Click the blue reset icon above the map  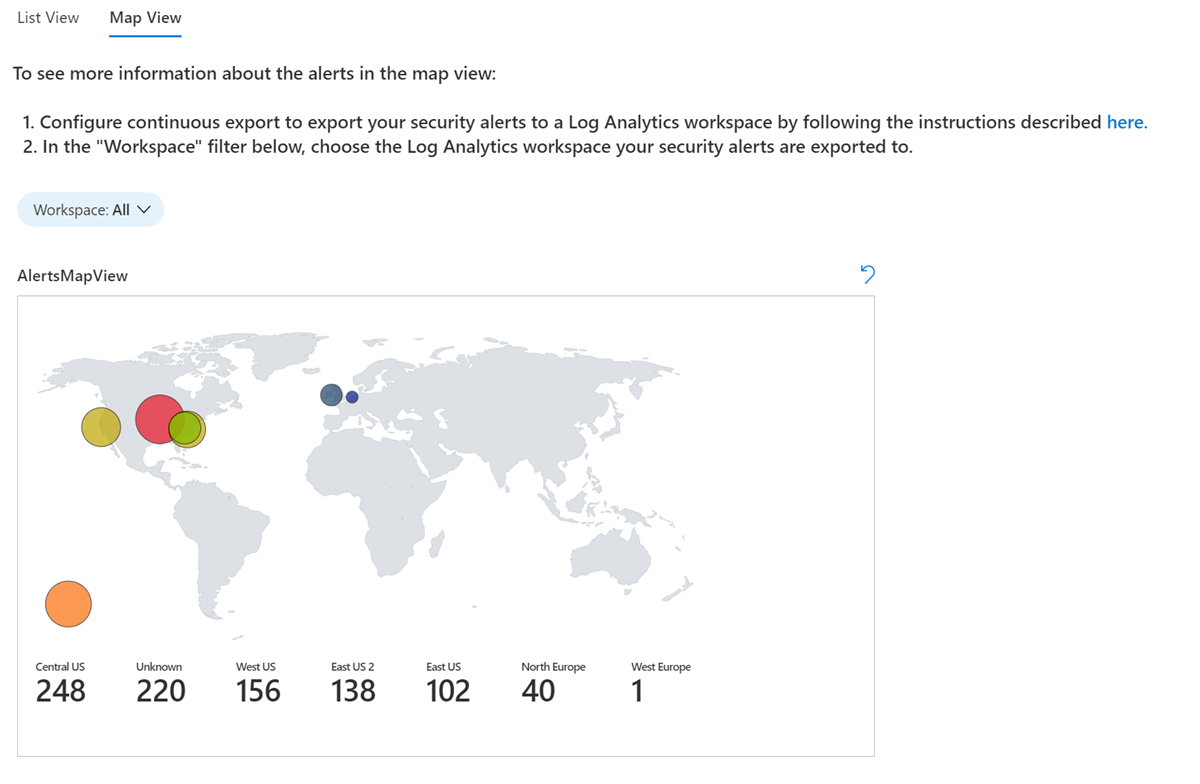click(866, 274)
